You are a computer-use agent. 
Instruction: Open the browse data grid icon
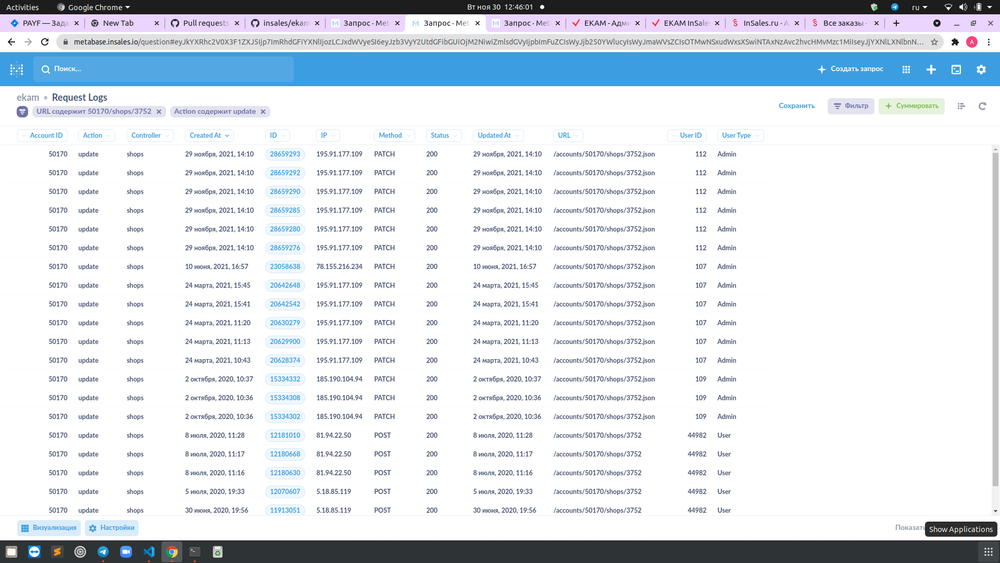(x=906, y=69)
